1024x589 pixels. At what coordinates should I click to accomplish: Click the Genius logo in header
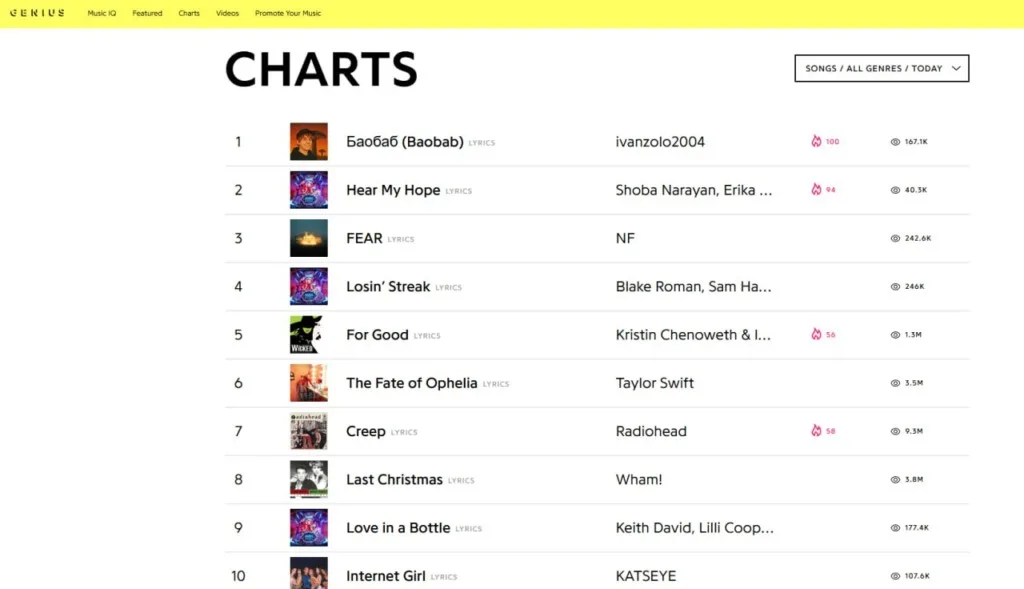click(37, 13)
